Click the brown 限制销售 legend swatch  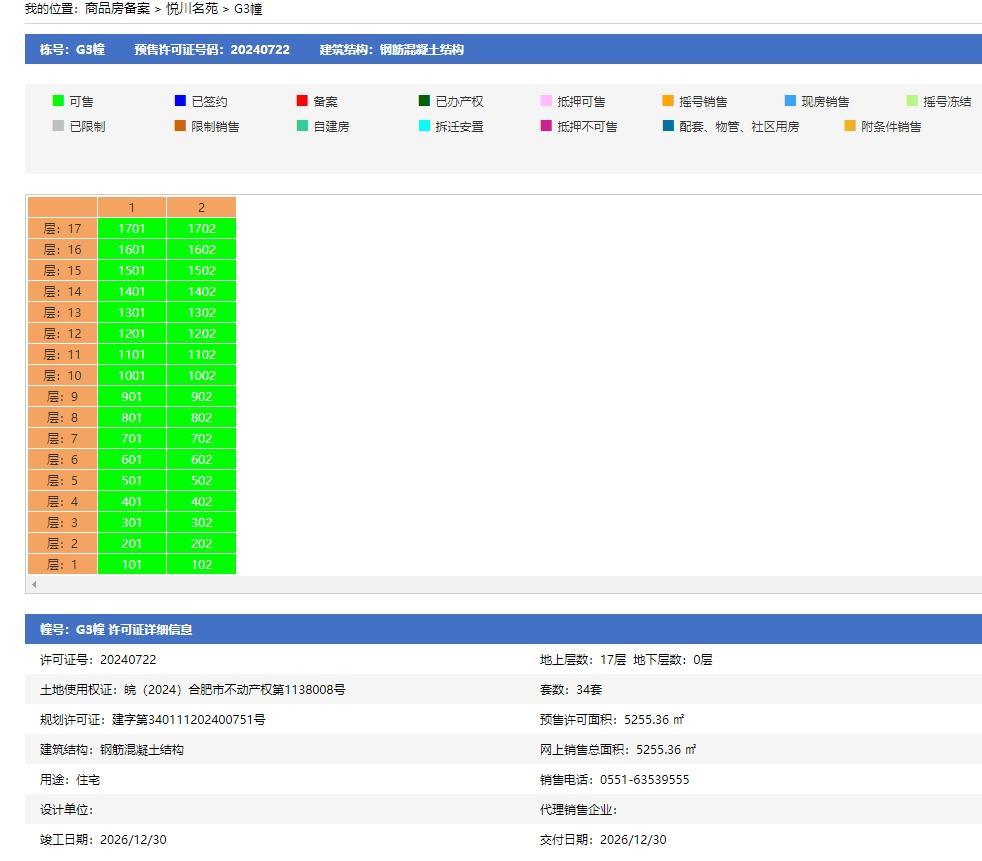click(x=180, y=126)
